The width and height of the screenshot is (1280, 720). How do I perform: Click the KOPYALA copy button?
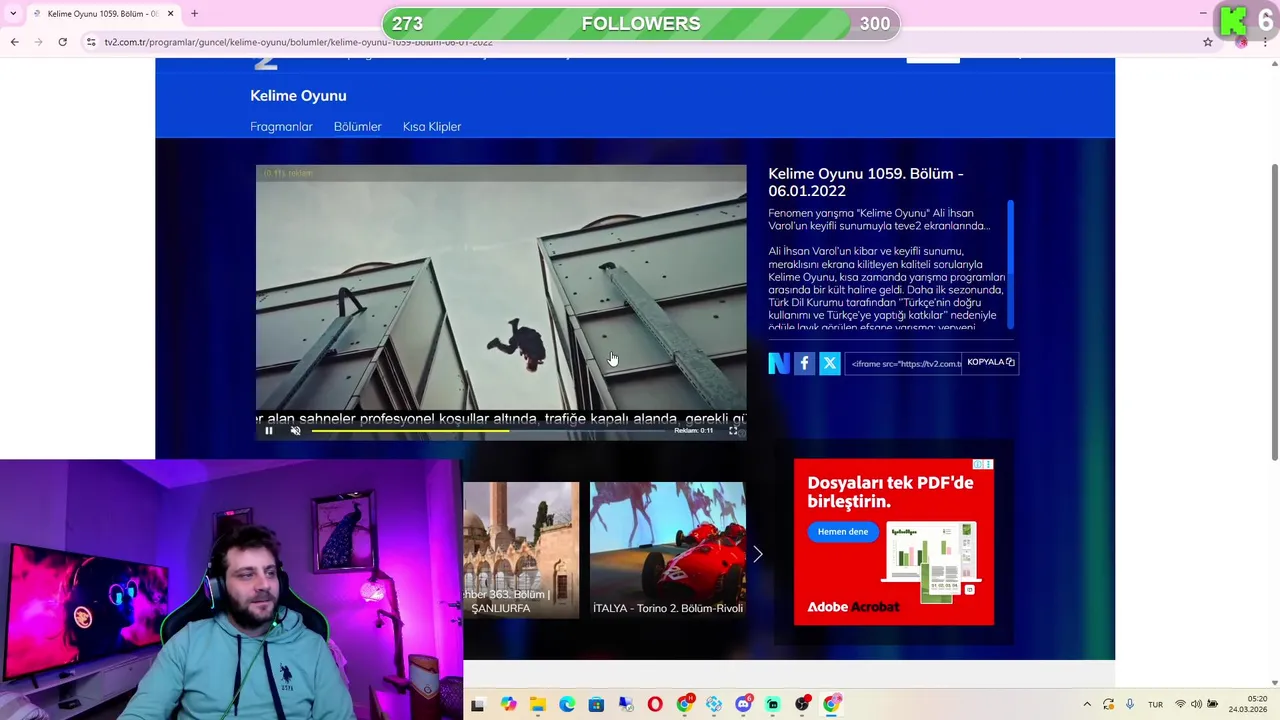[990, 362]
